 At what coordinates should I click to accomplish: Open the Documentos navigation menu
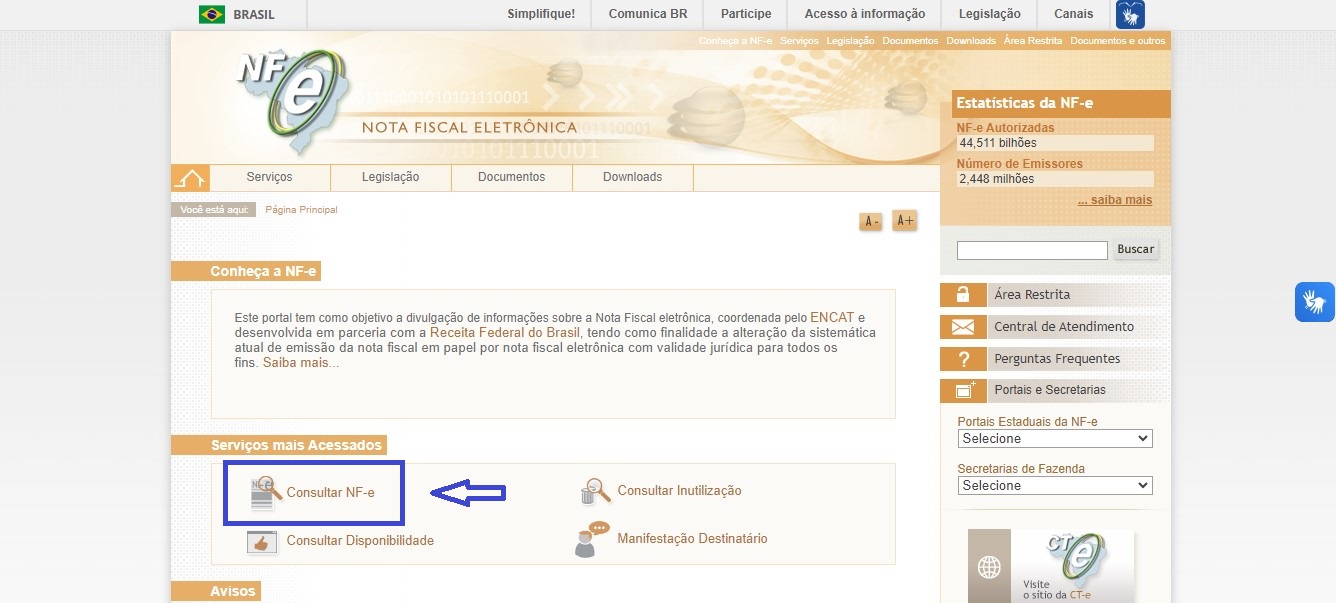pos(512,177)
